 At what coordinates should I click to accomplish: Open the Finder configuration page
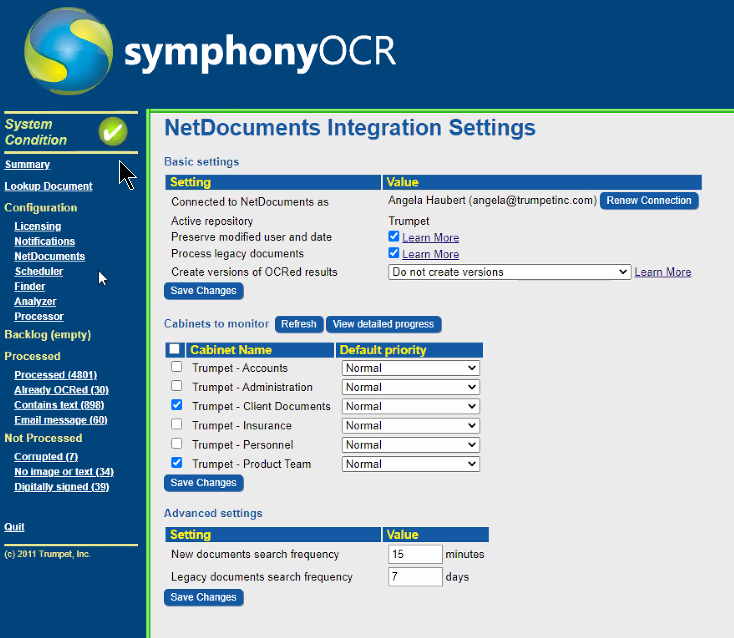tap(29, 286)
